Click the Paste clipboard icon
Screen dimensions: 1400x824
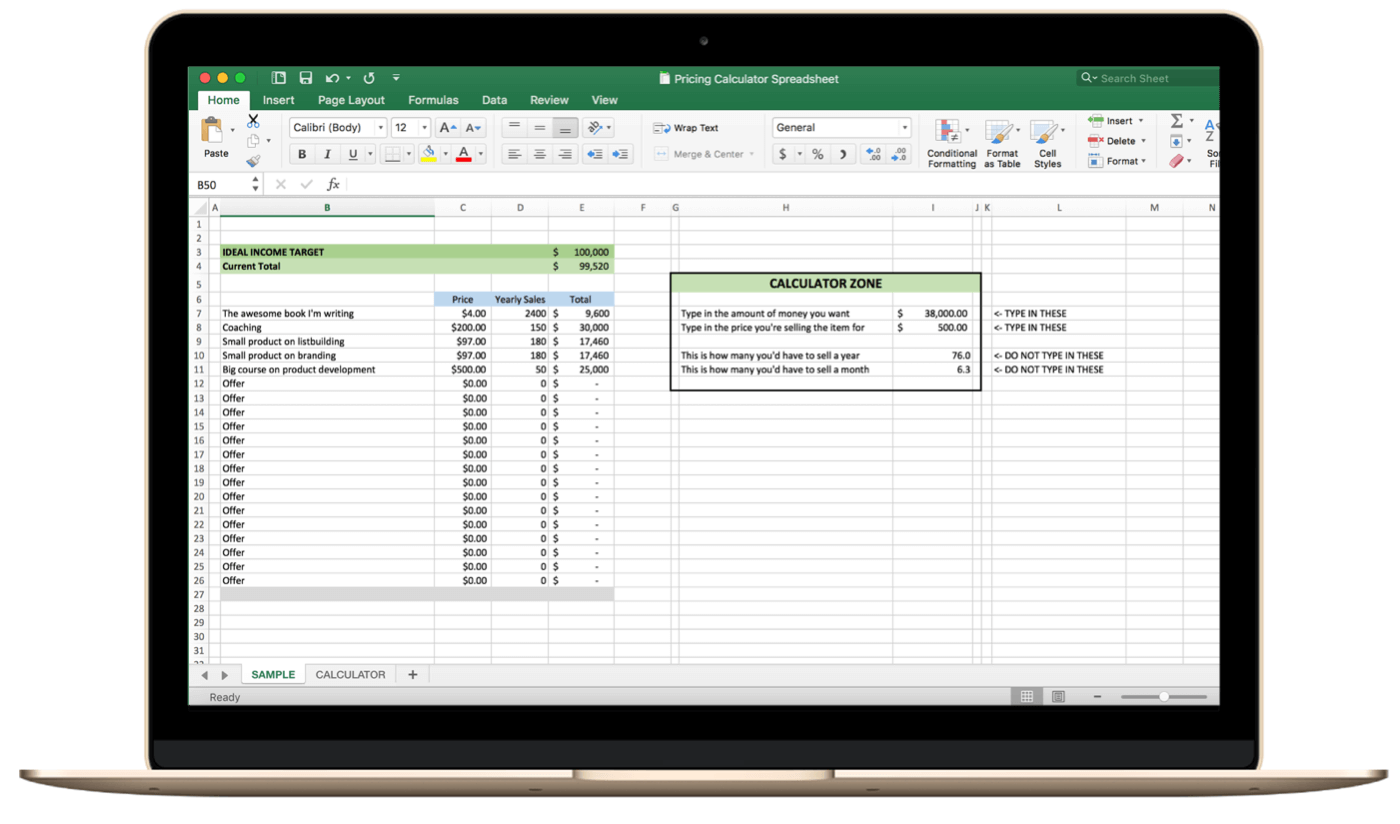[x=212, y=130]
